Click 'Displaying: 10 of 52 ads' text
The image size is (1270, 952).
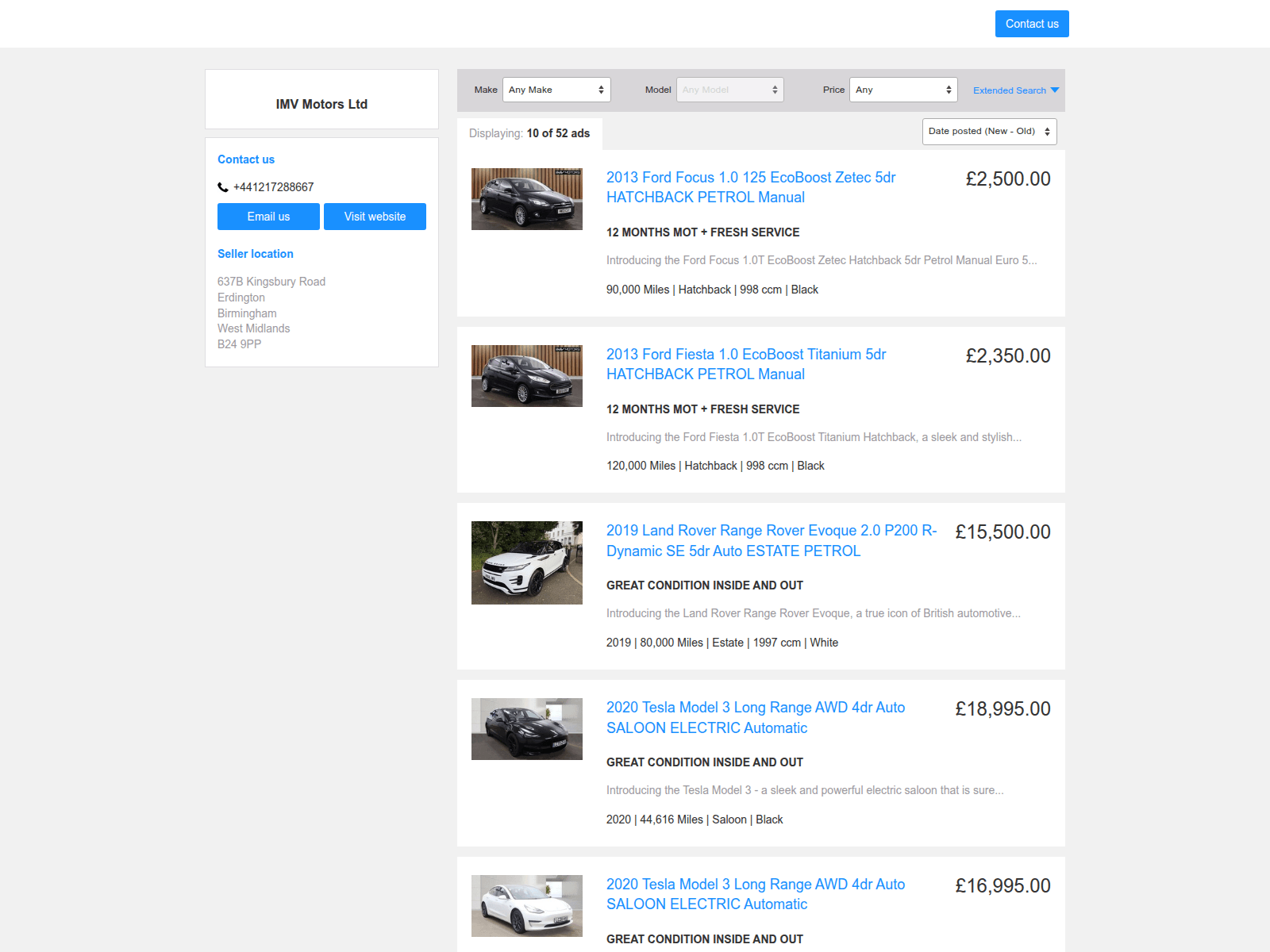[529, 133]
